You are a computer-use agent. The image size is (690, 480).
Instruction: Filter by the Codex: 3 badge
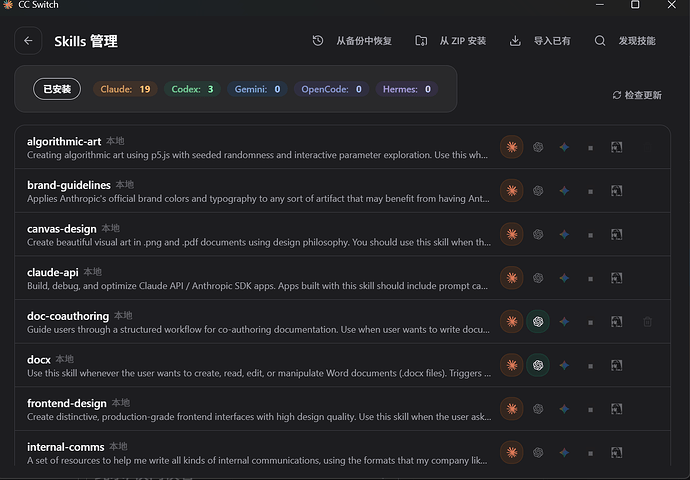coord(192,89)
